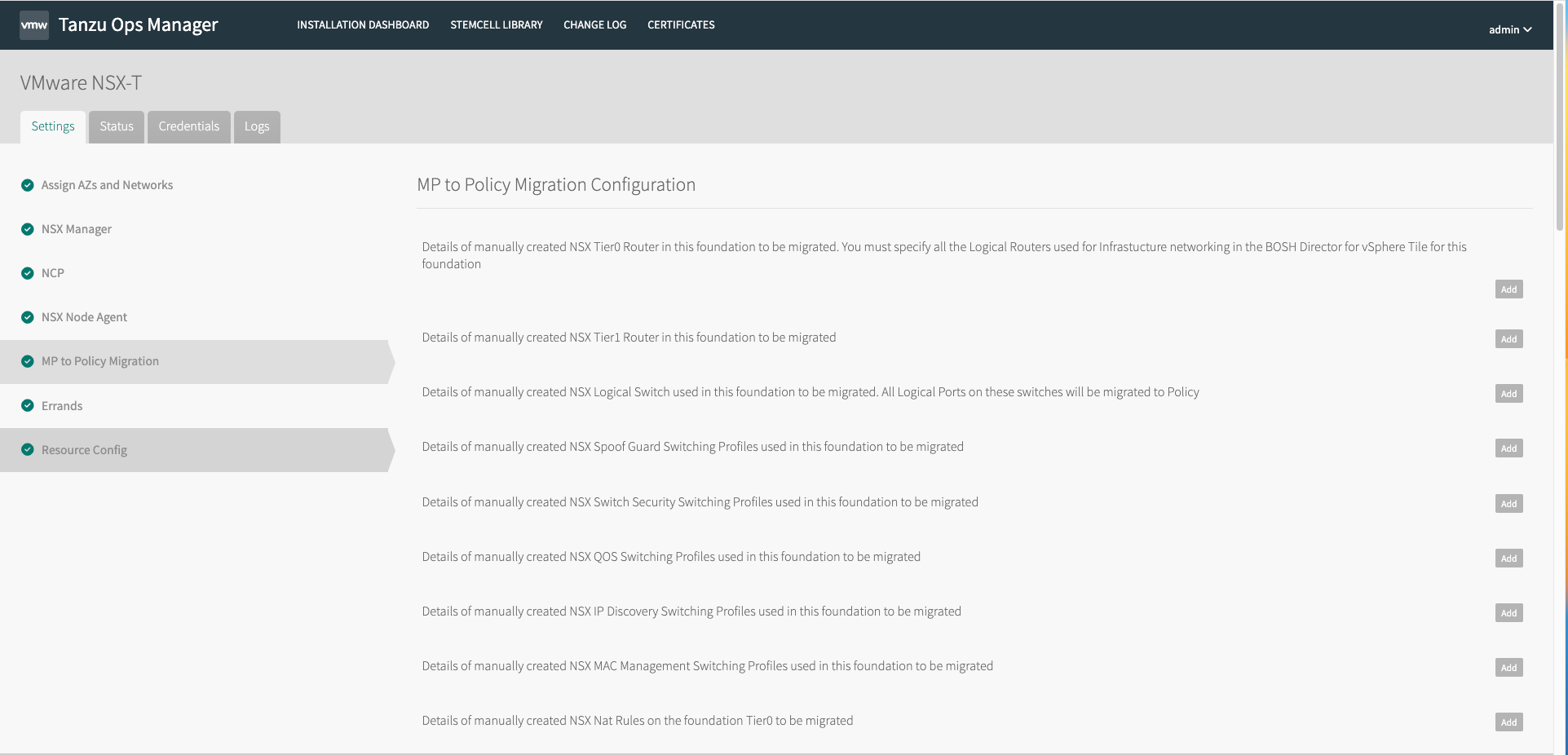Click the VMware logo icon
Screen dimensions: 1568x755
(34, 25)
